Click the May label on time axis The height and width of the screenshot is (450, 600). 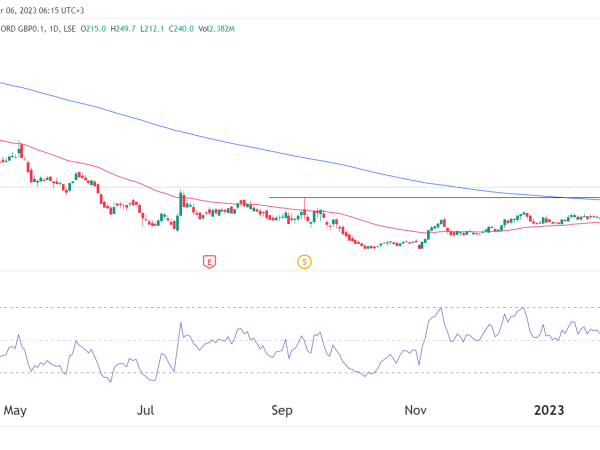pyautogui.click(x=15, y=410)
